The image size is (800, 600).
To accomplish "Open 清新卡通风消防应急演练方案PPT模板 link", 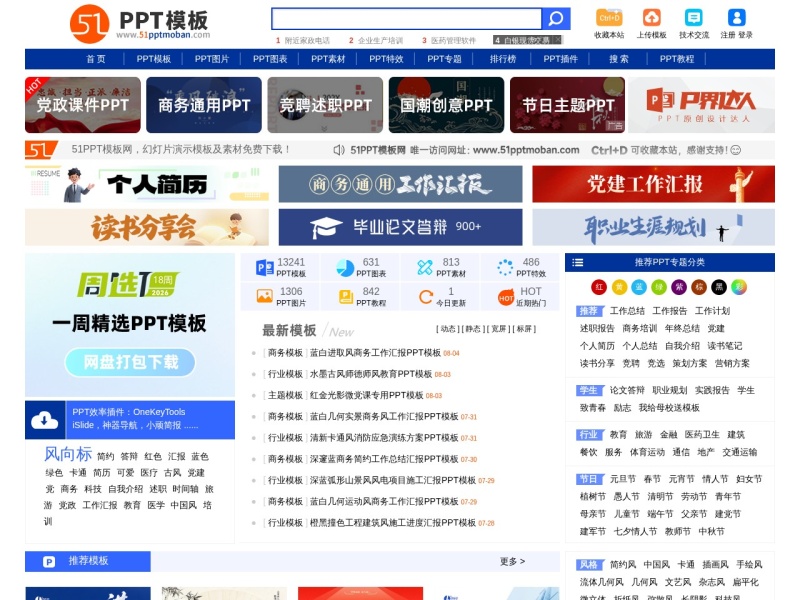I will click(x=384, y=438).
